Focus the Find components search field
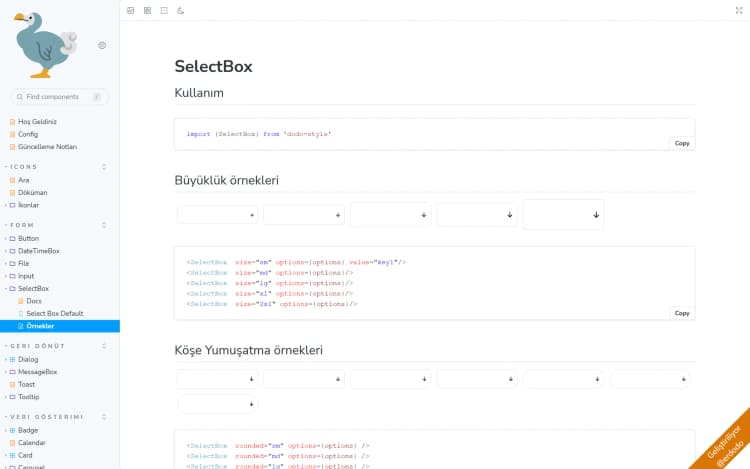 [59, 97]
